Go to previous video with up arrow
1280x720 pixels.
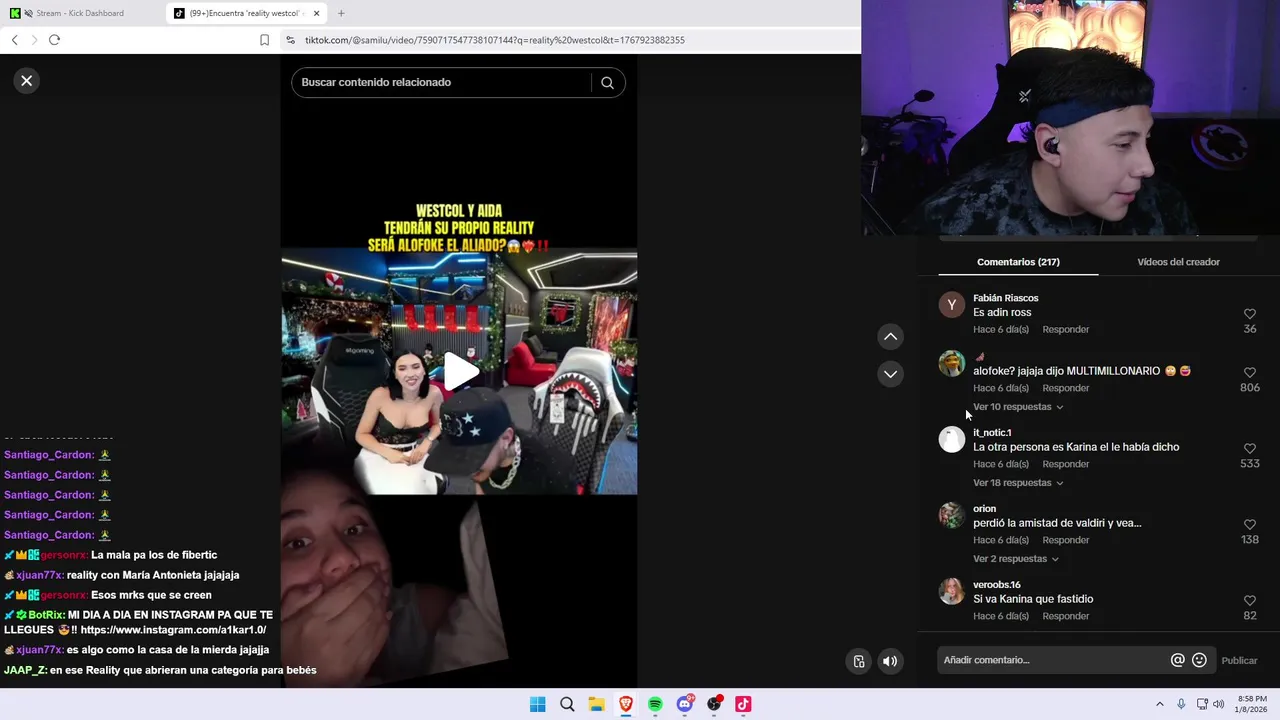(890, 337)
